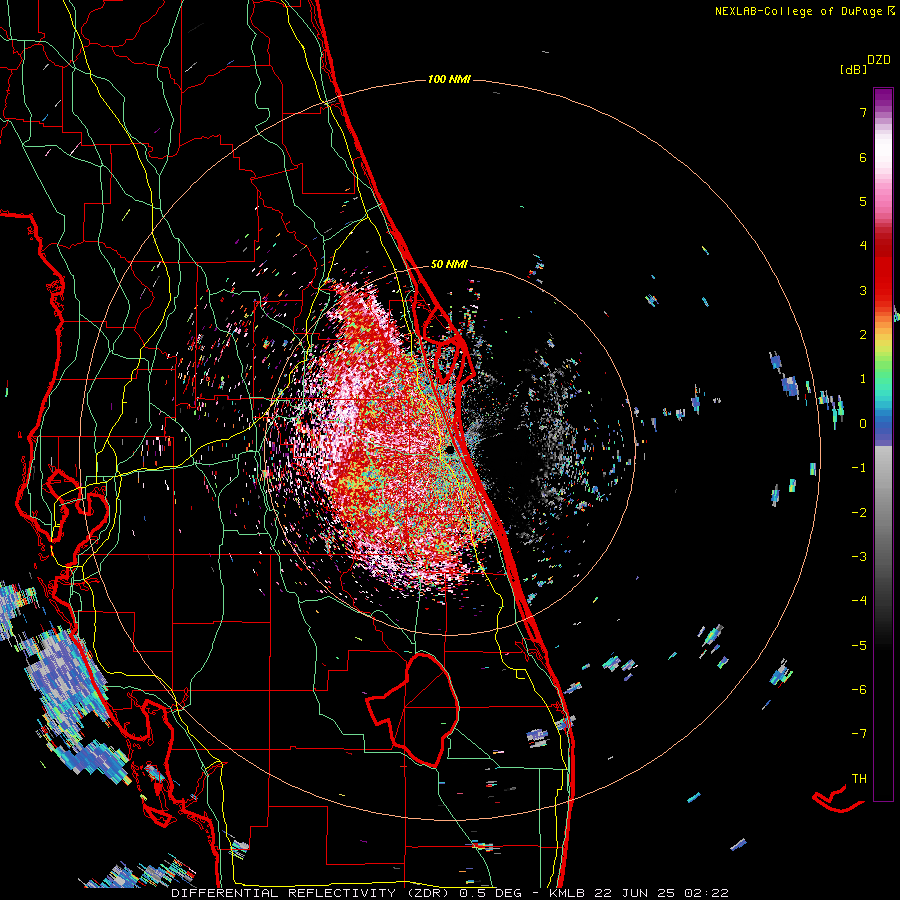Click the black radar site dot at center
This screenshot has width=900, height=900.
coord(449,449)
